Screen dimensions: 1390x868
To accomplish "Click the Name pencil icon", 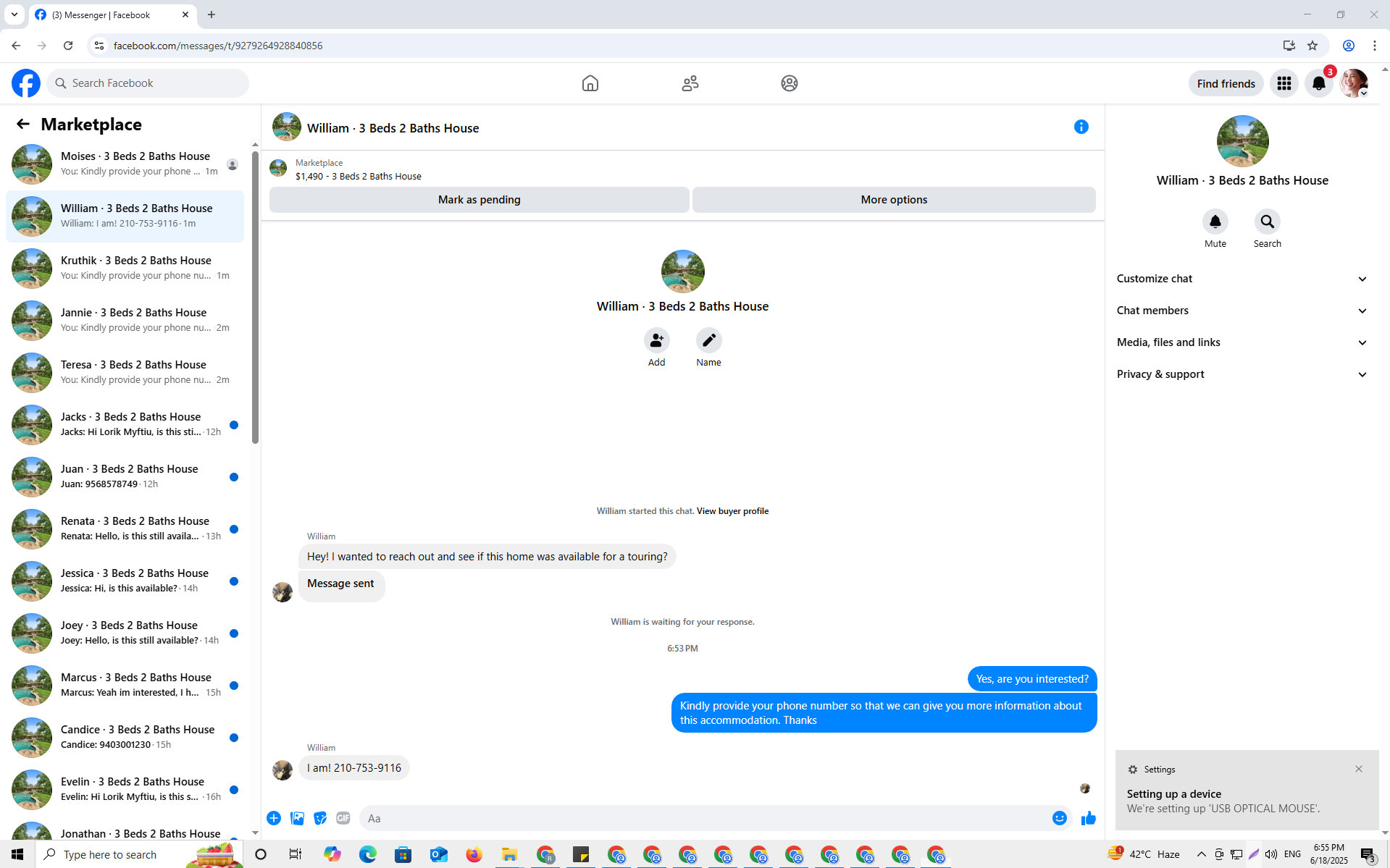I will pos(709,340).
